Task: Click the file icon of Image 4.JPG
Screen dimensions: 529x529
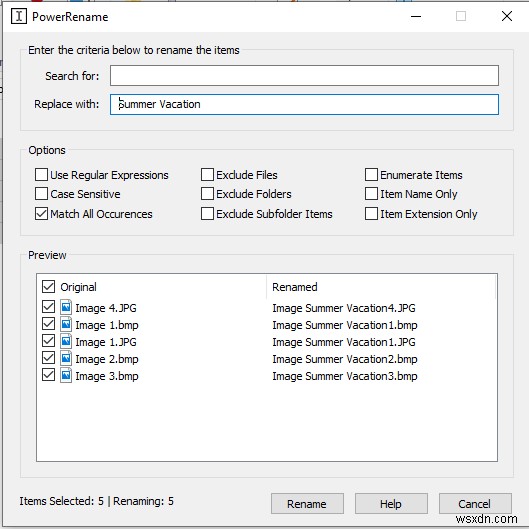Action: 66,307
